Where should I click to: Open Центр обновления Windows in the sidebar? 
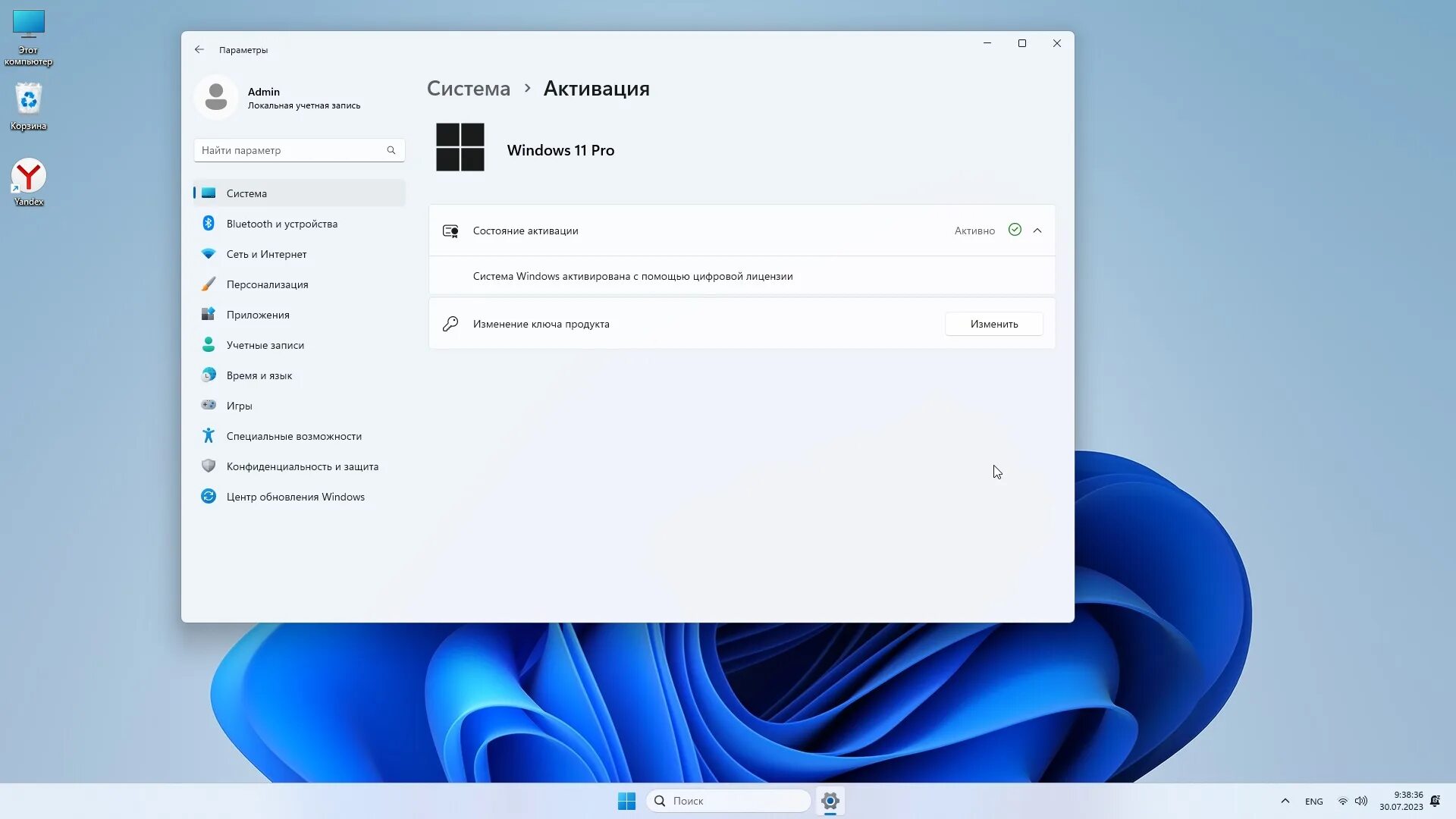click(x=295, y=496)
